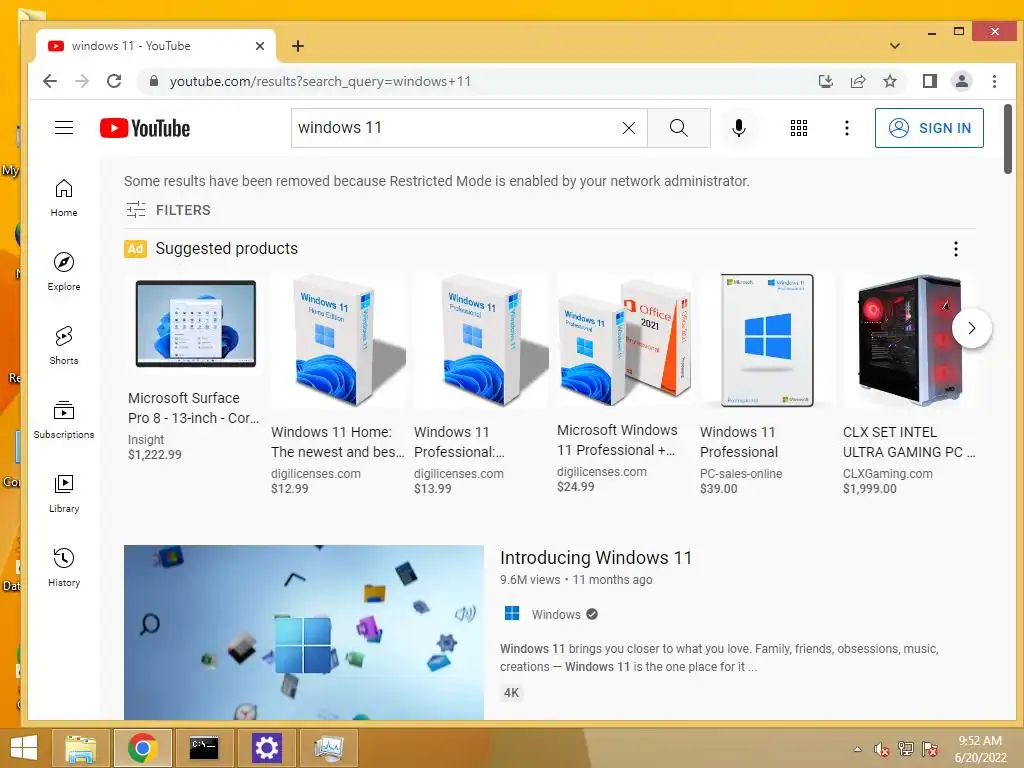The image size is (1024, 768).
Task: View site info padlock
Action: point(154,81)
